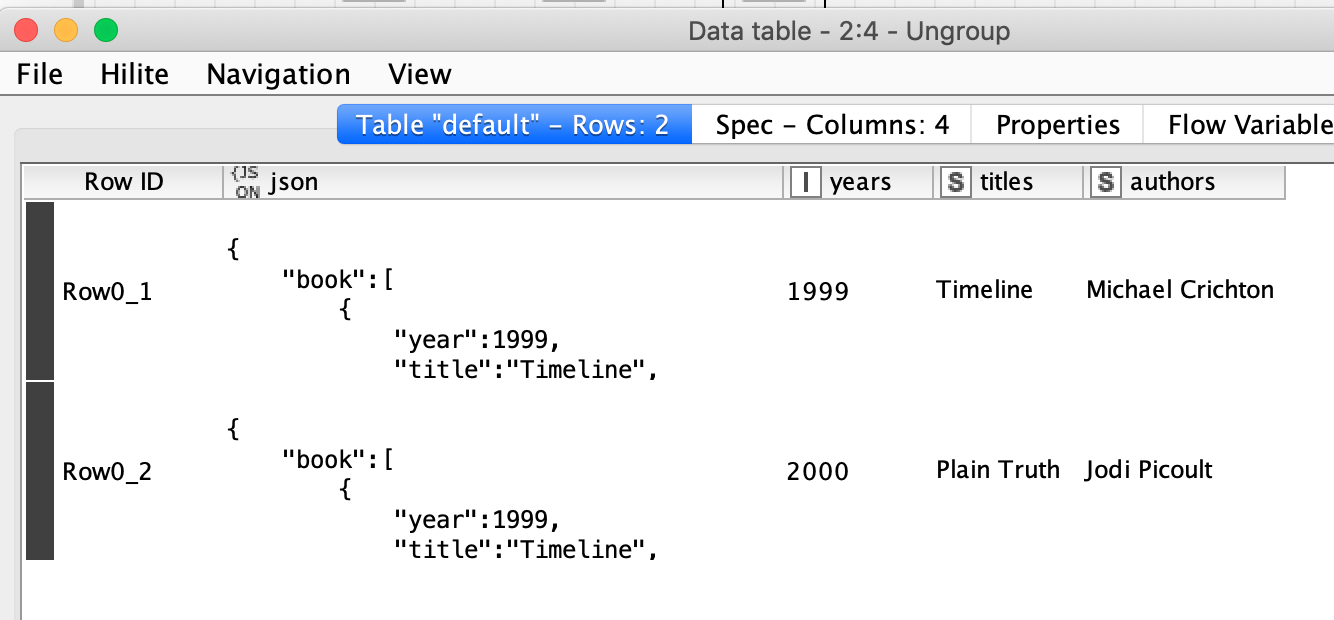The image size is (1334, 620).
Task: Click the JSON type icon in json header
Action: [x=247, y=182]
